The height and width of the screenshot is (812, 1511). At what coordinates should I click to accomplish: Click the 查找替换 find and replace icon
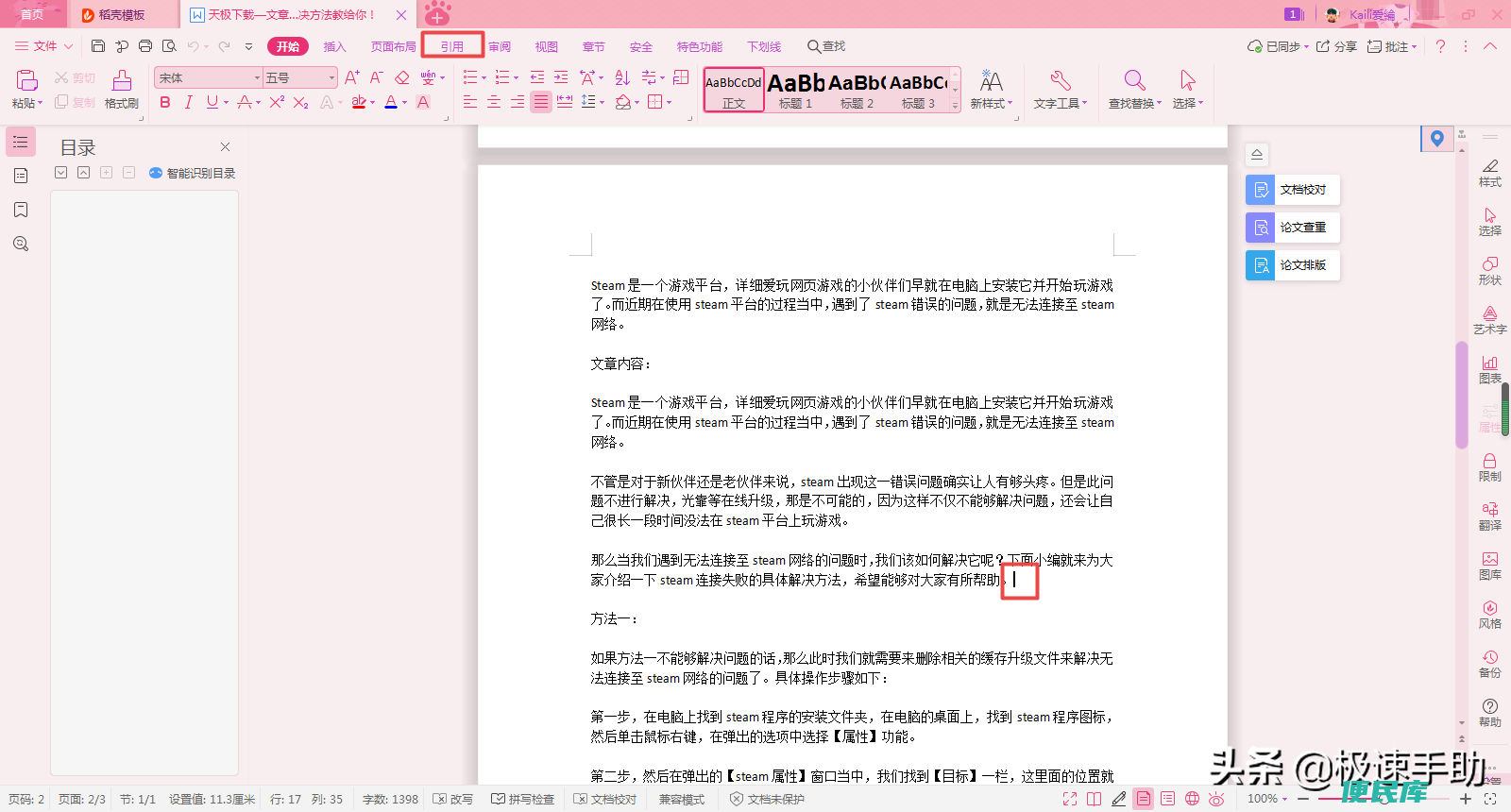[x=1134, y=89]
